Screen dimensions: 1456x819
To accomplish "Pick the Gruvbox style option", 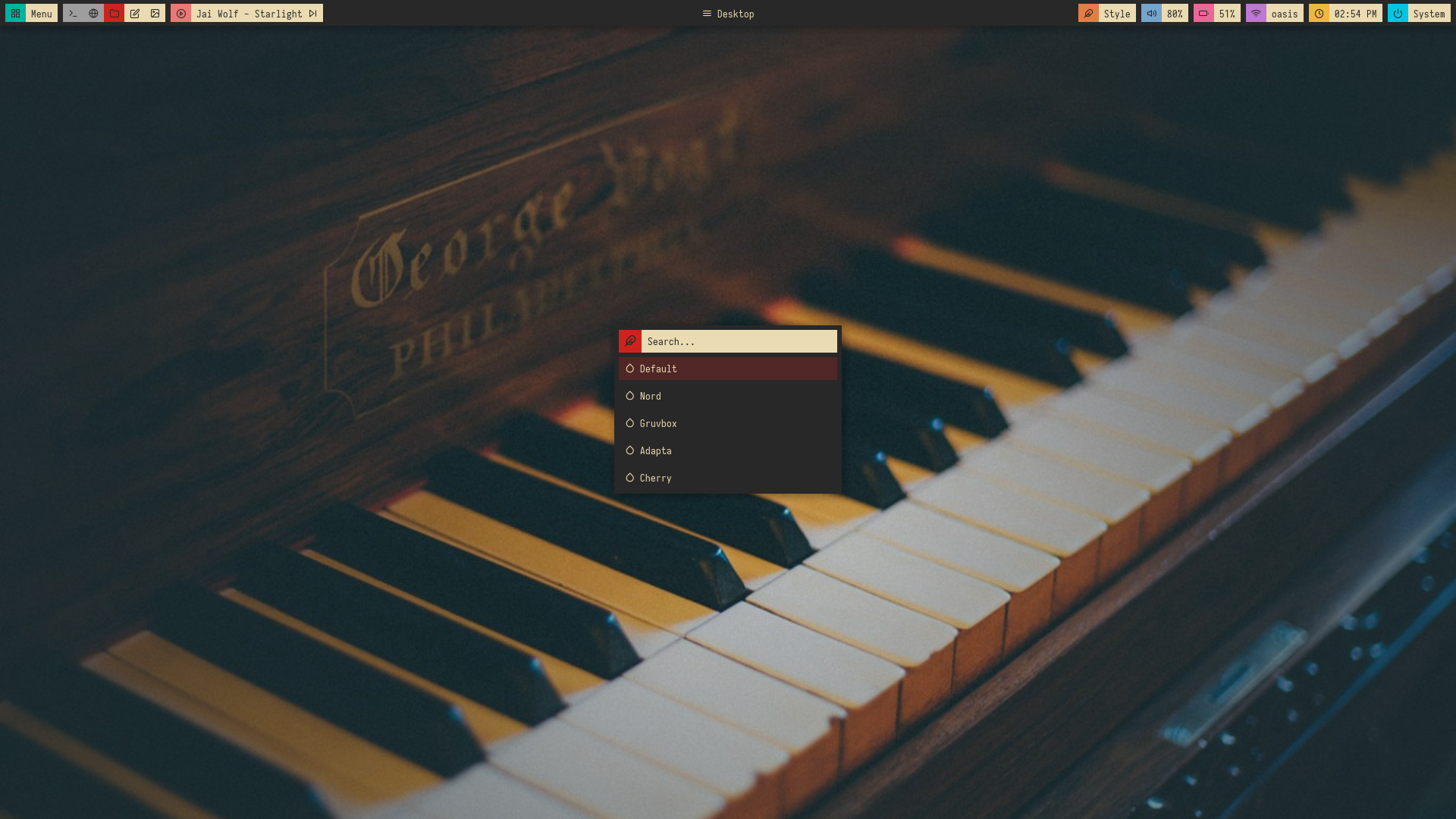I will (x=728, y=423).
